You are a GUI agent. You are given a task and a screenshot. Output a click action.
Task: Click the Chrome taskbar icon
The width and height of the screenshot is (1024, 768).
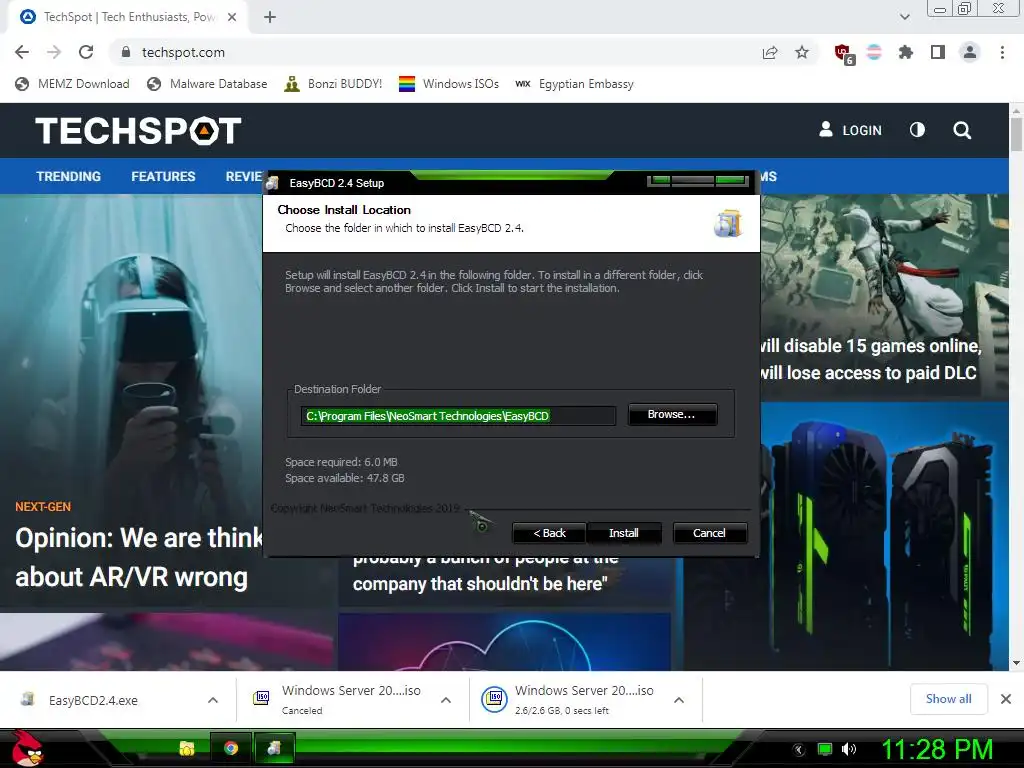(231, 748)
